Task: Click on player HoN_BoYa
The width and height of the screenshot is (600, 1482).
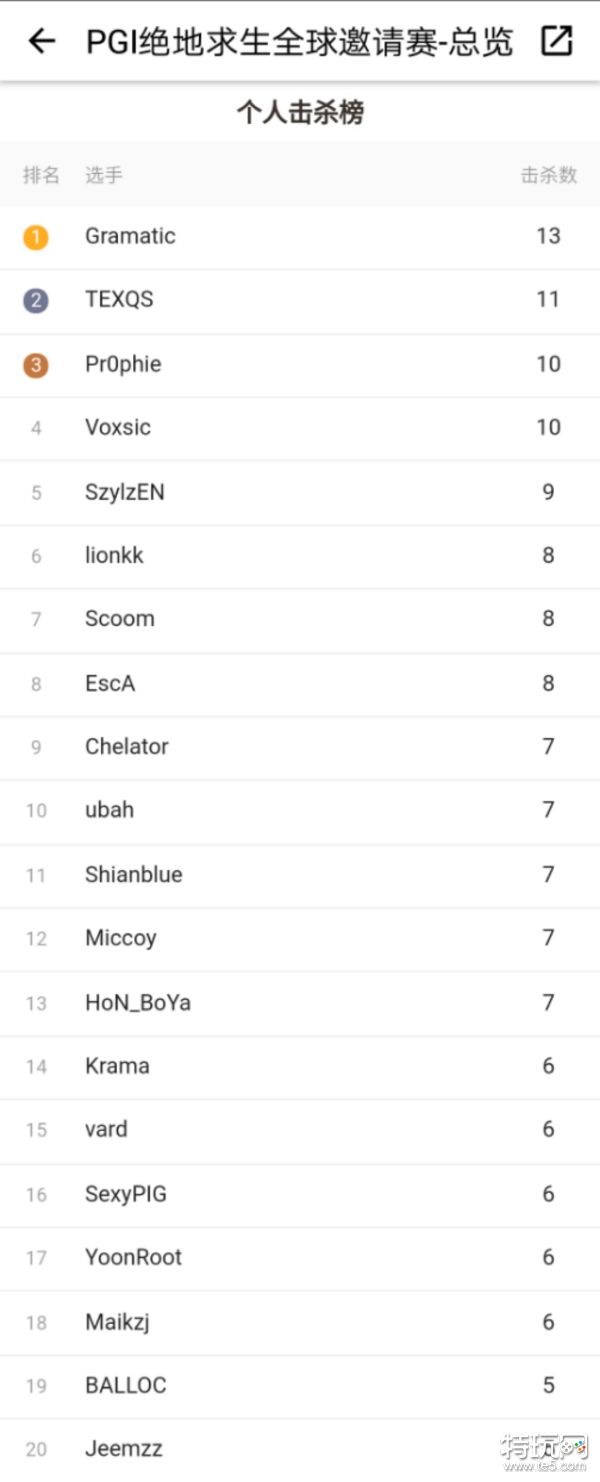Action: pos(138,1003)
